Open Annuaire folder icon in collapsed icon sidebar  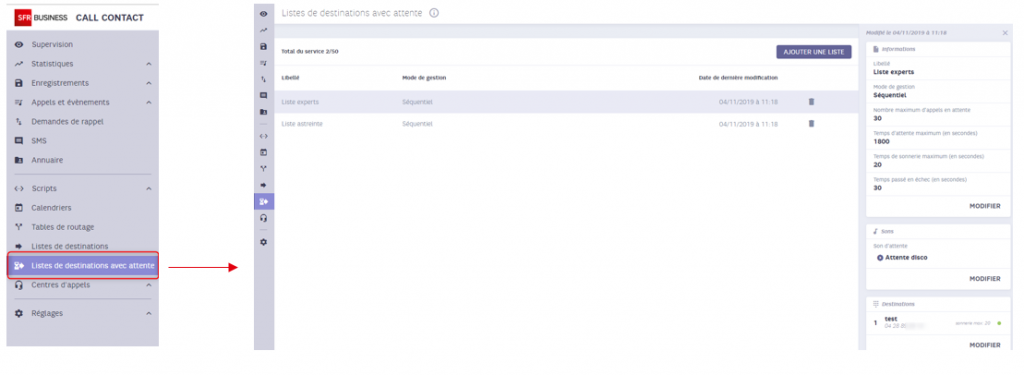pos(264,112)
